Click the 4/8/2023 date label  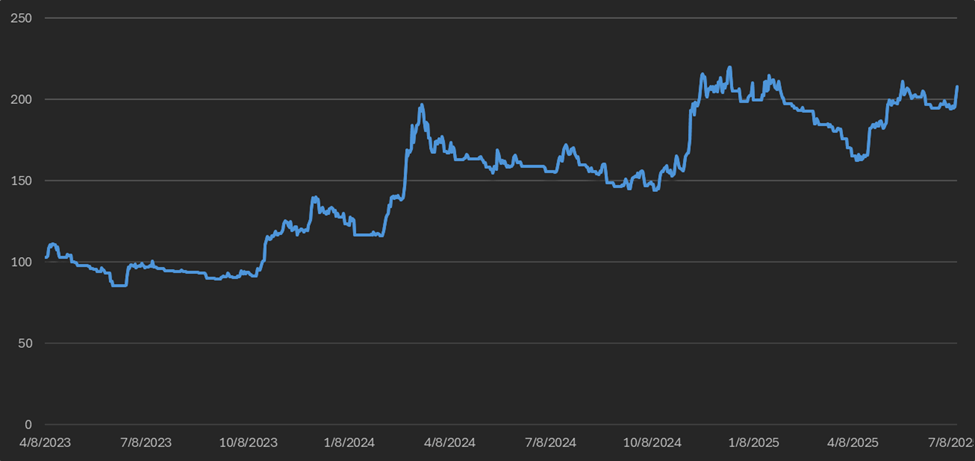45,443
